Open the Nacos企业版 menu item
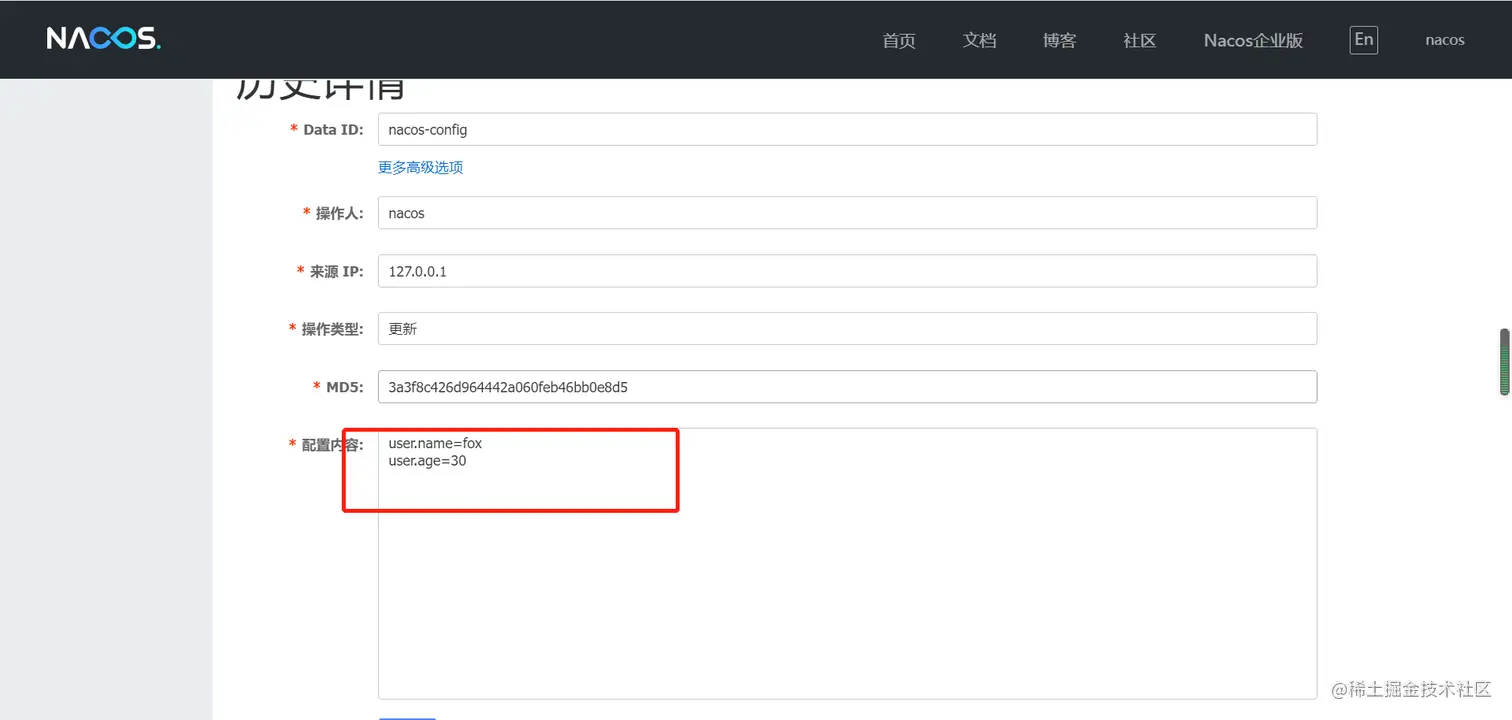 coord(1253,40)
